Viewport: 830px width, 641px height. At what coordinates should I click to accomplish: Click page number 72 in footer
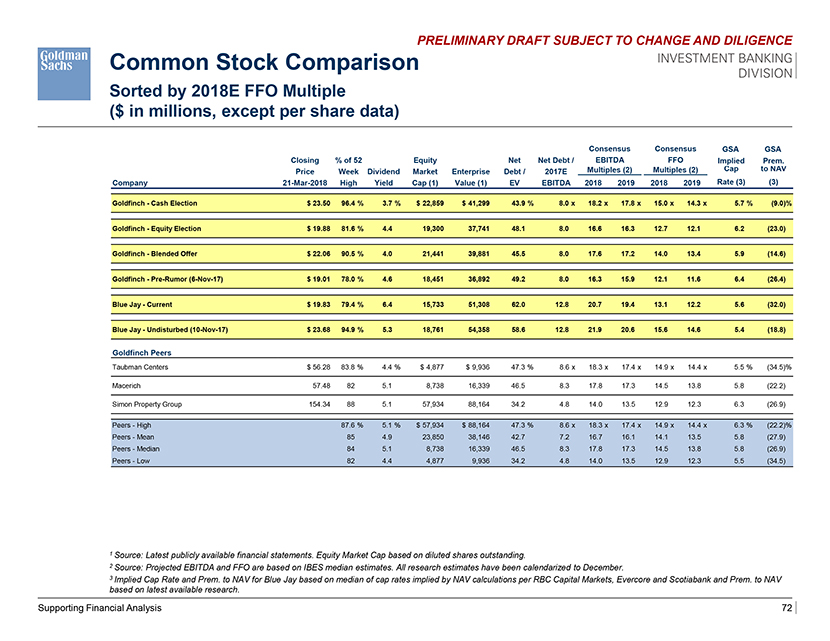[x=788, y=607]
